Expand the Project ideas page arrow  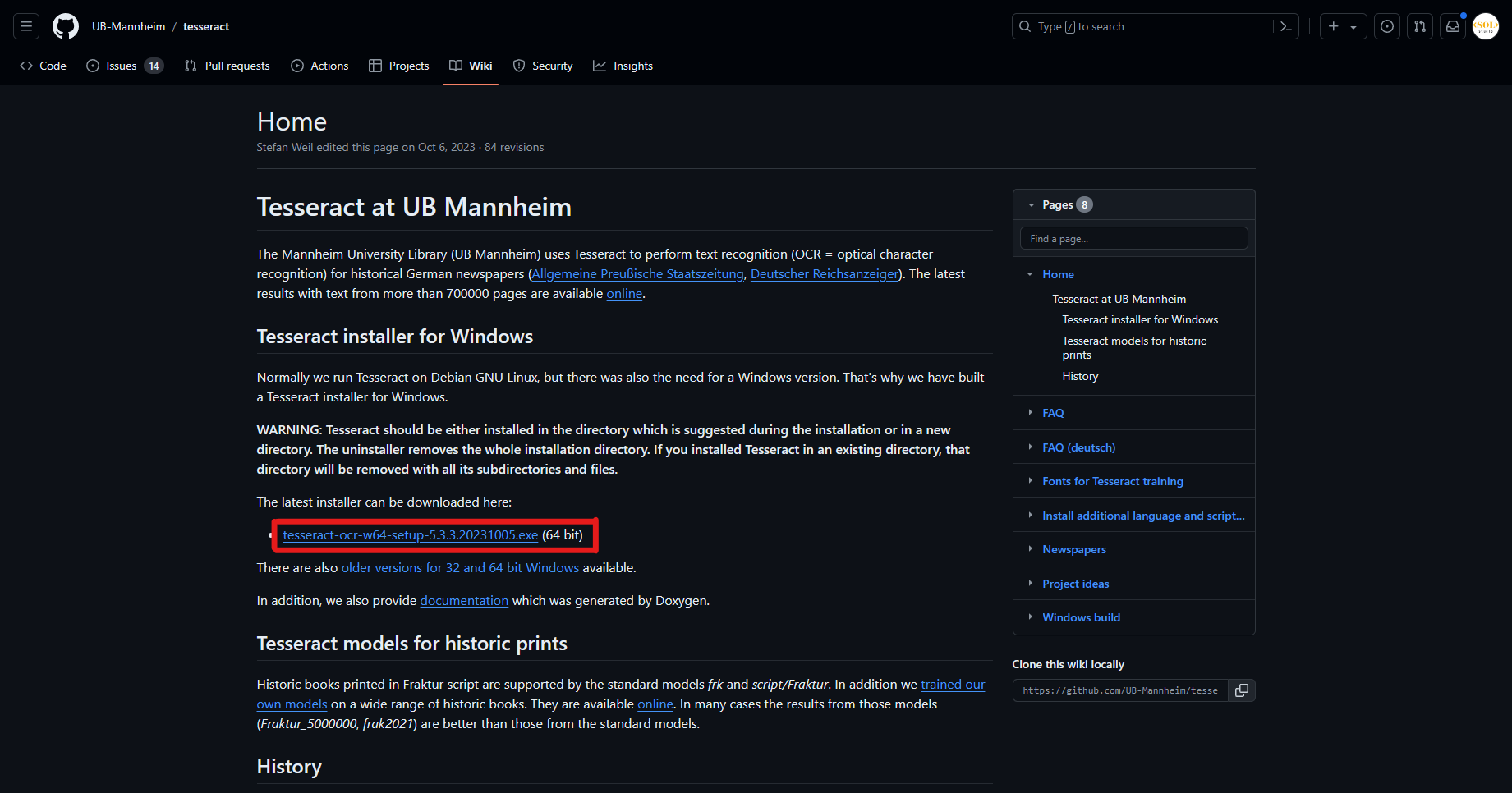pos(1030,584)
